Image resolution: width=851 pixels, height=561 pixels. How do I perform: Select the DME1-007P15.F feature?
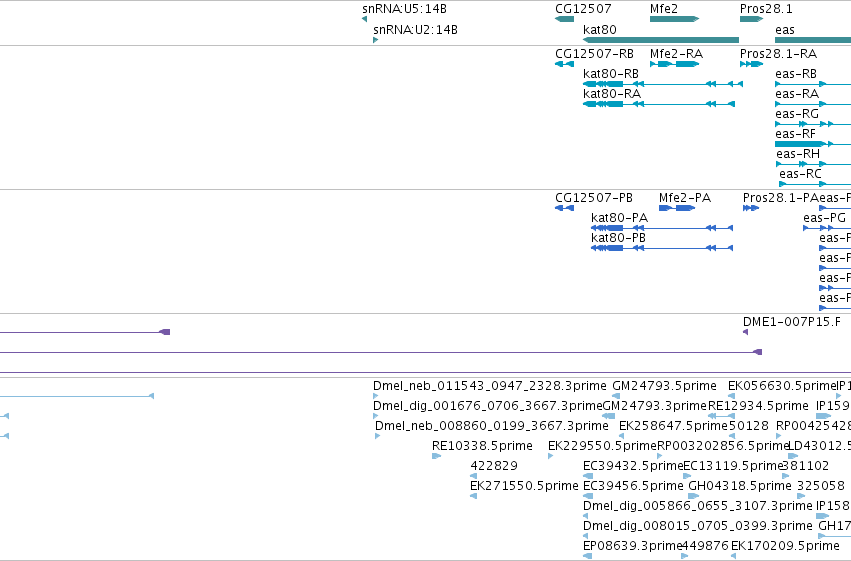(746, 332)
